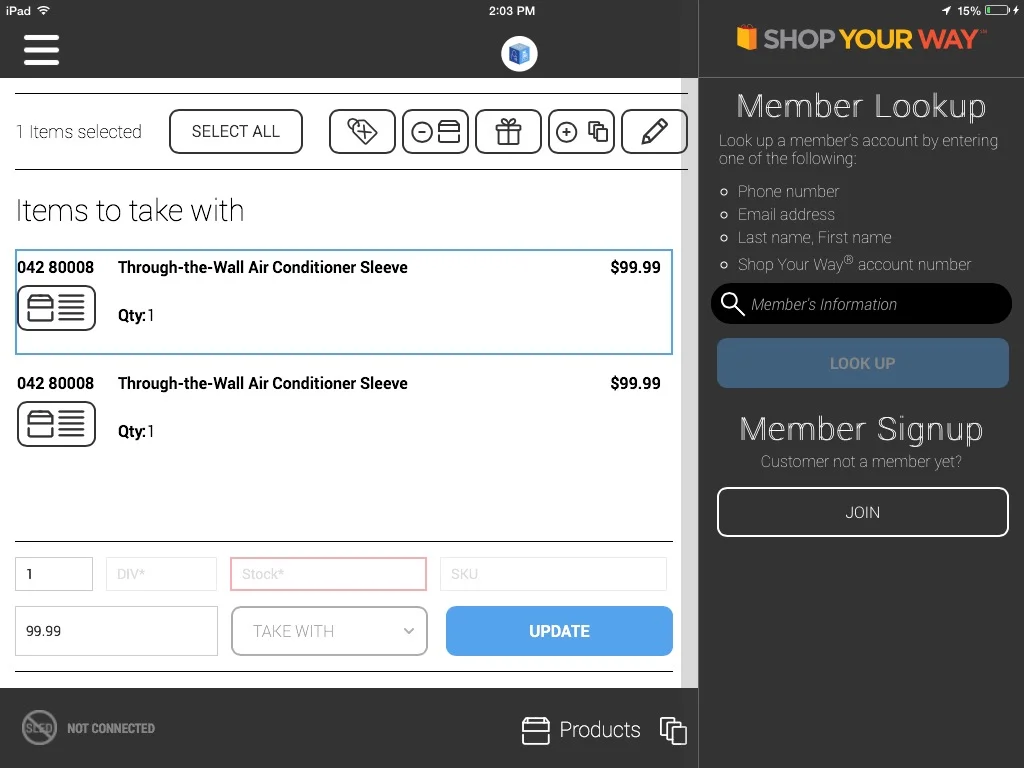Click the 'Items to take with' heading

[130, 210]
